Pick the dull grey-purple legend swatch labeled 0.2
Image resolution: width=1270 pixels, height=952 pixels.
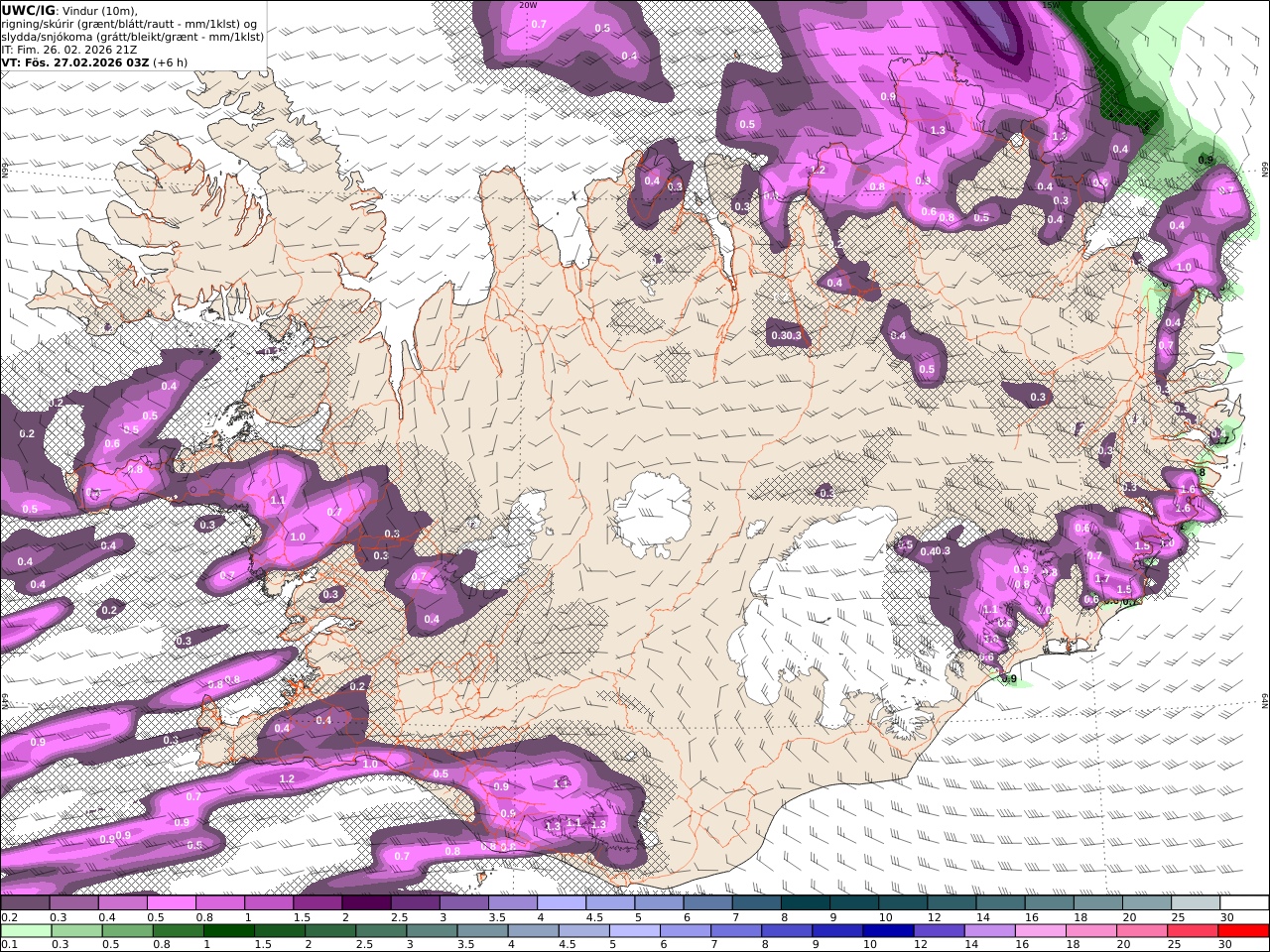coord(25,903)
